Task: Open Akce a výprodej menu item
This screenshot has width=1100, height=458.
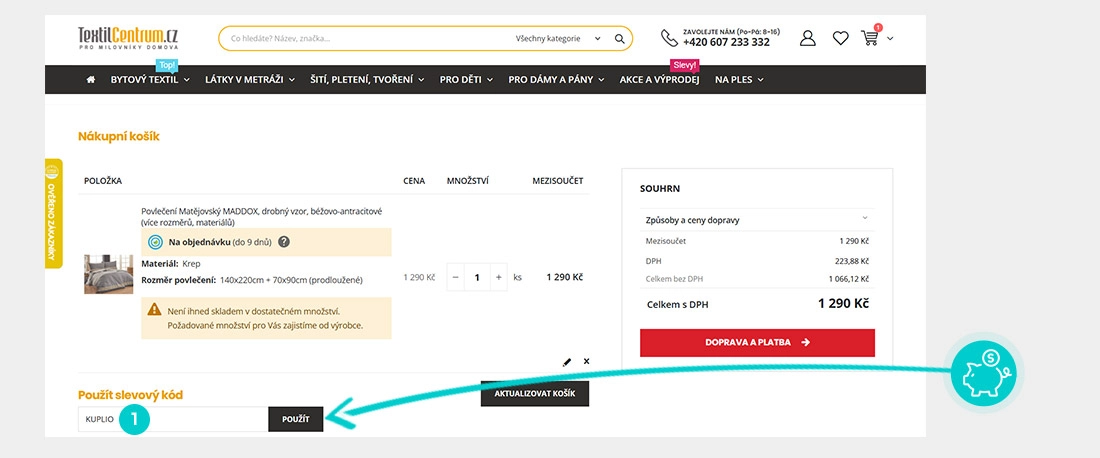Action: [659, 79]
